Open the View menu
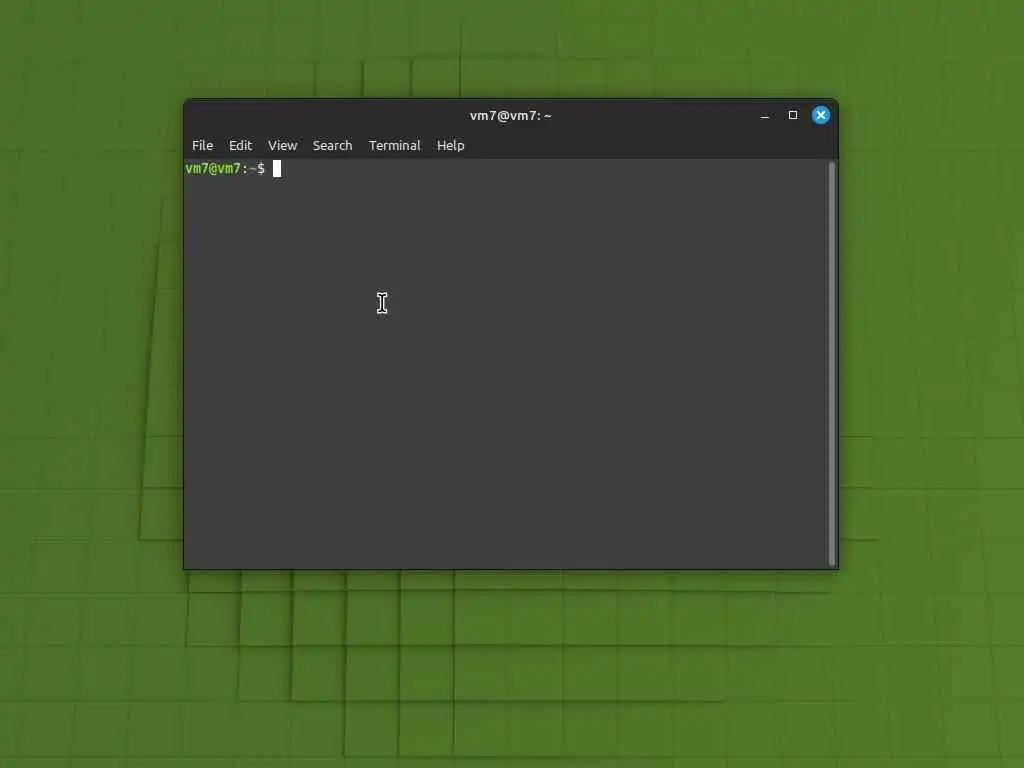The height and width of the screenshot is (768, 1024). (x=282, y=145)
